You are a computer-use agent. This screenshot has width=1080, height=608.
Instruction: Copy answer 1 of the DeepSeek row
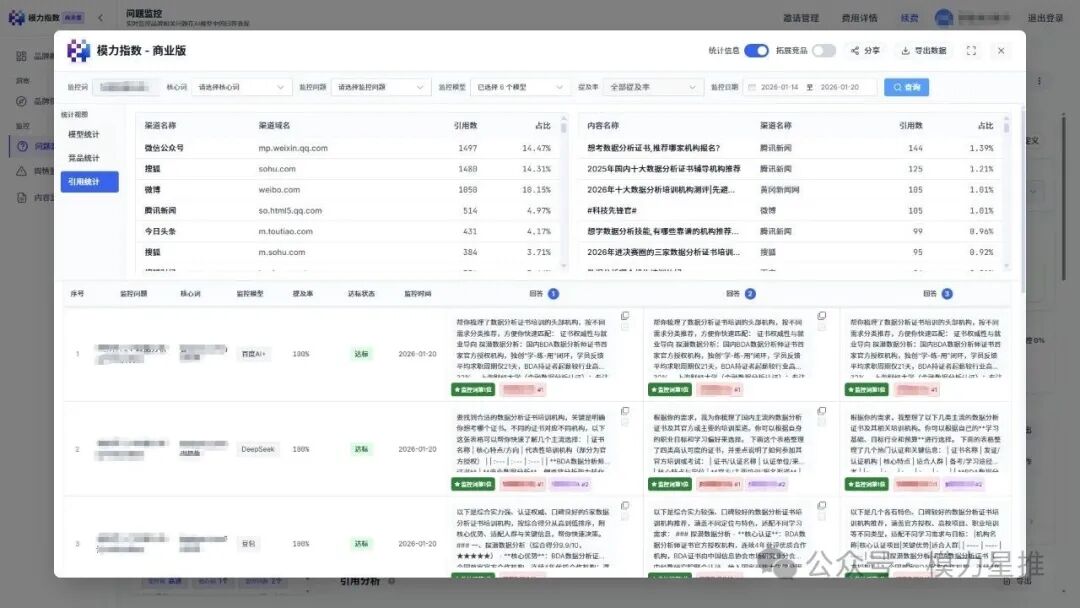(x=625, y=411)
